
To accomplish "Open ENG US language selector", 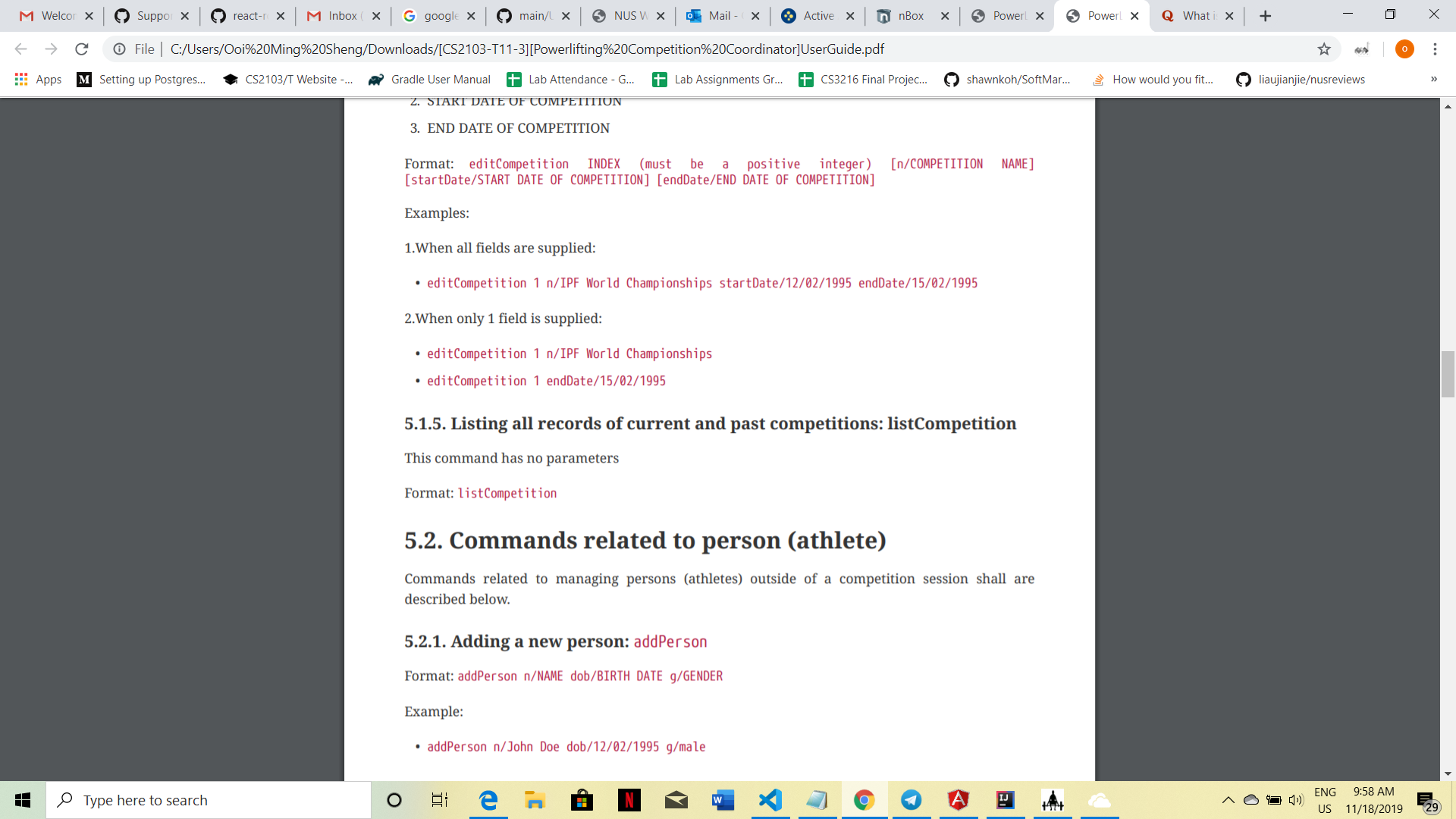I will (x=1325, y=800).
